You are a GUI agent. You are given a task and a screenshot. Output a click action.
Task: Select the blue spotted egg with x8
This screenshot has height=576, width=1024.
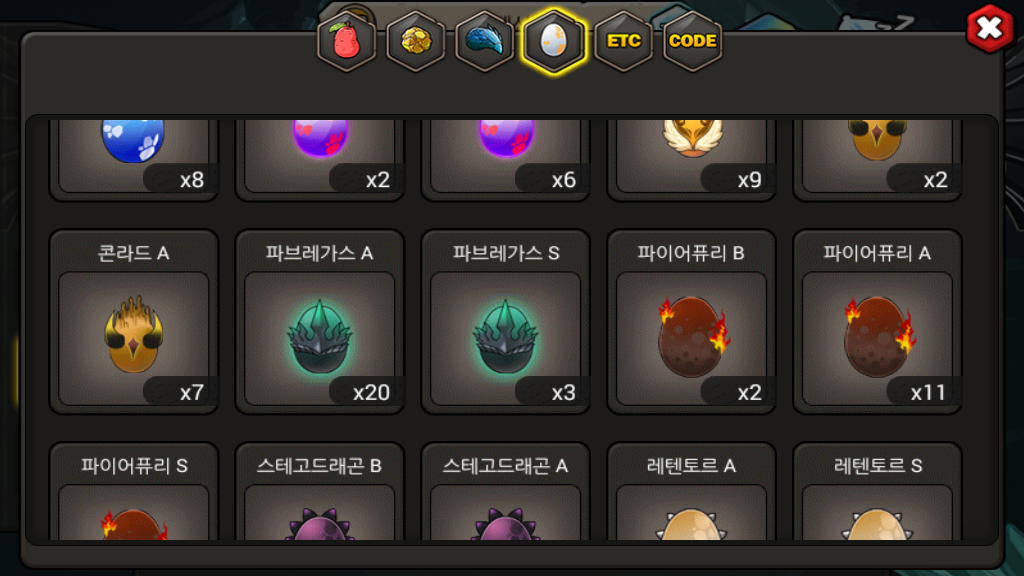point(134,159)
